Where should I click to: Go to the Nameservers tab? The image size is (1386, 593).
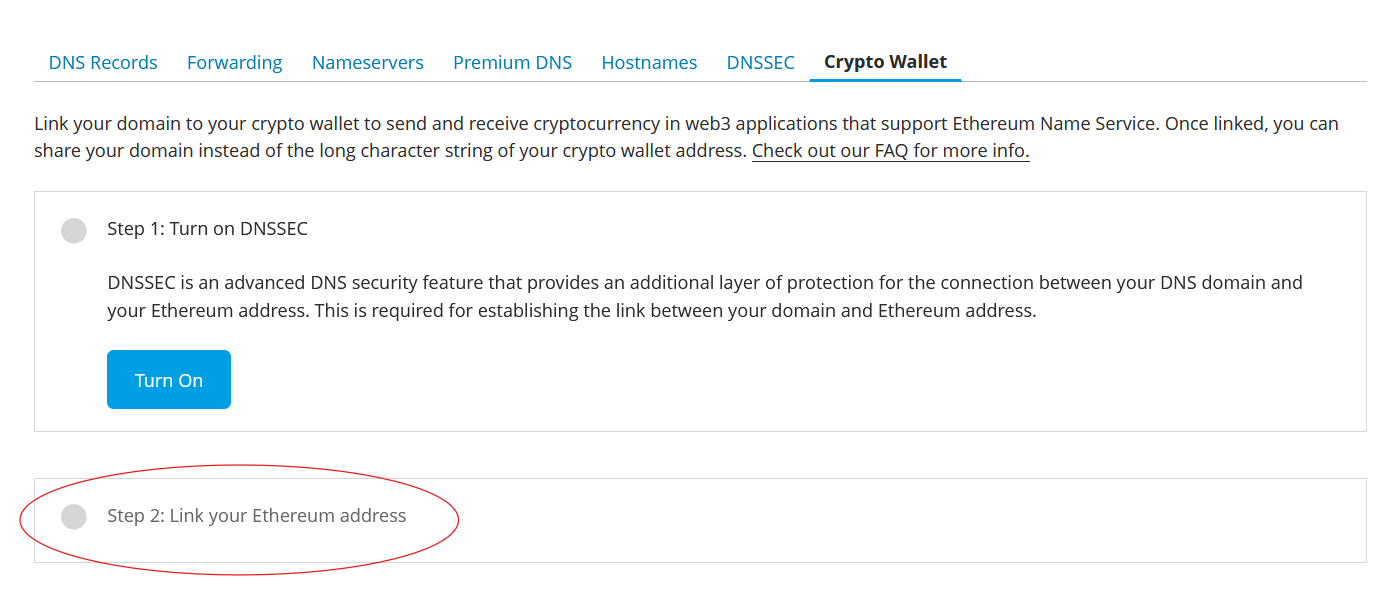(x=367, y=63)
